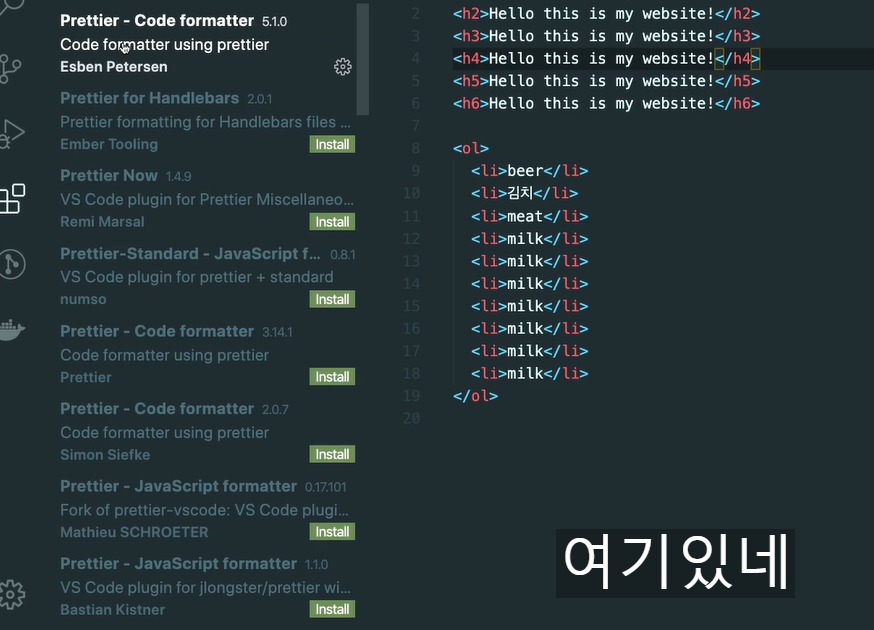Screen dimensions: 874x630
Task: Click line number 8 in gutter
Action: point(416,149)
